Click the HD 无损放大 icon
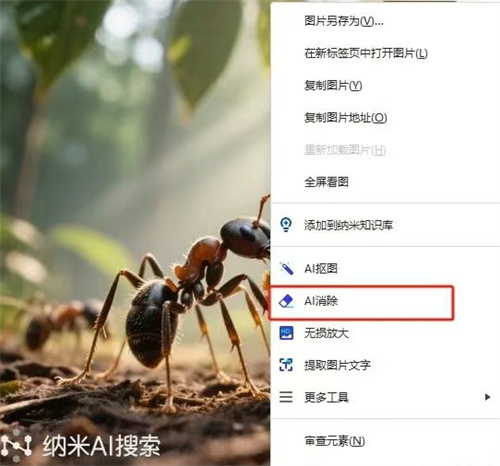Viewport: 500px width, 466px height. (286, 333)
